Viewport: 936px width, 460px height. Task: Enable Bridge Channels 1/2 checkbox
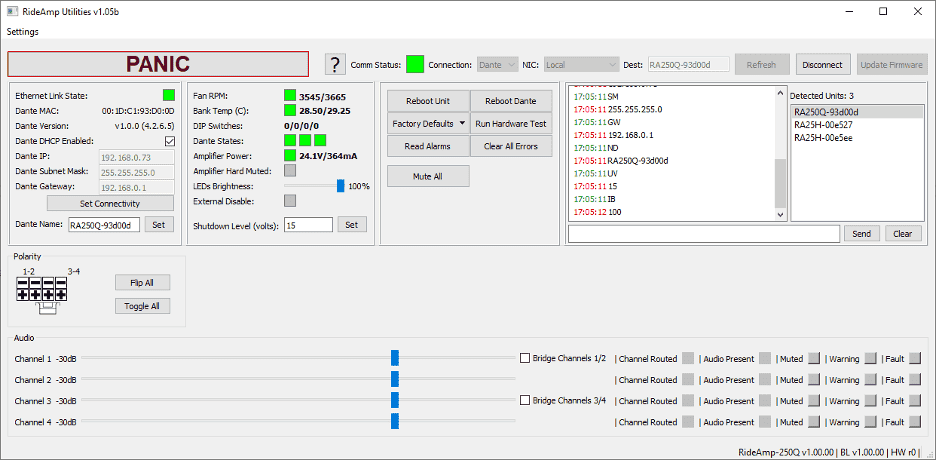525,358
